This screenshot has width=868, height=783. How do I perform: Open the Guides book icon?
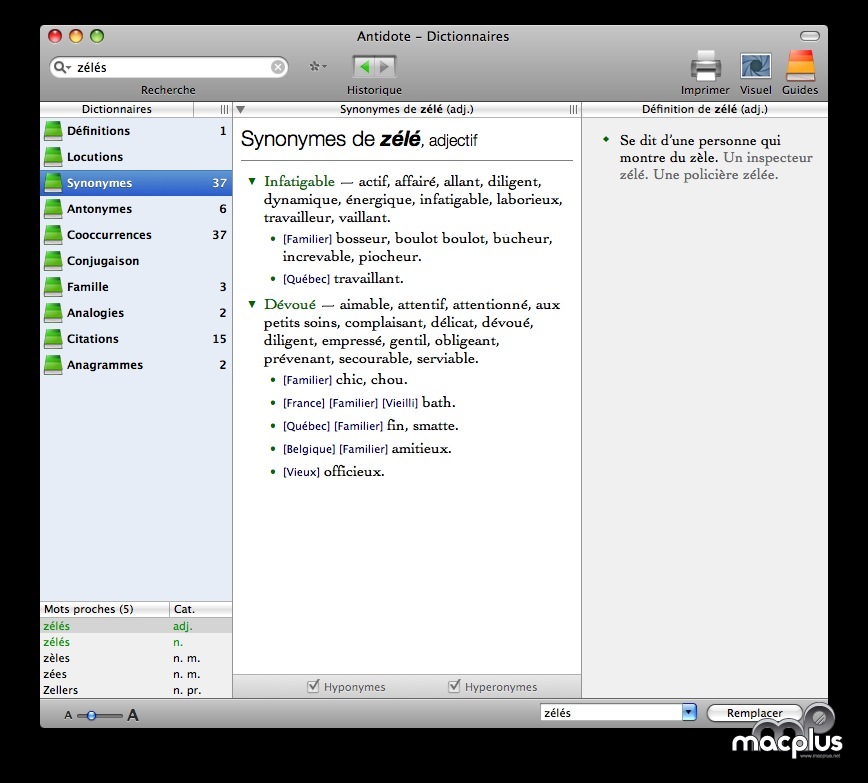point(800,66)
